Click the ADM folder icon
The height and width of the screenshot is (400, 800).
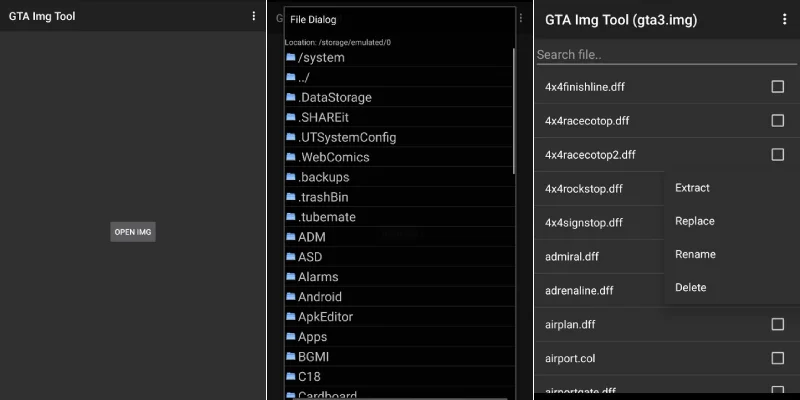[291, 236]
